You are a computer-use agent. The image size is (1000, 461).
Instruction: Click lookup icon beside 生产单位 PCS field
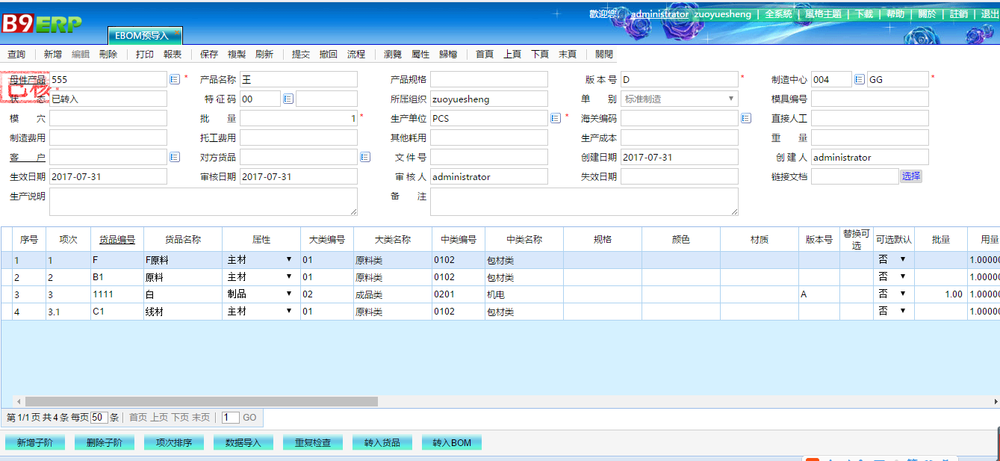555,118
